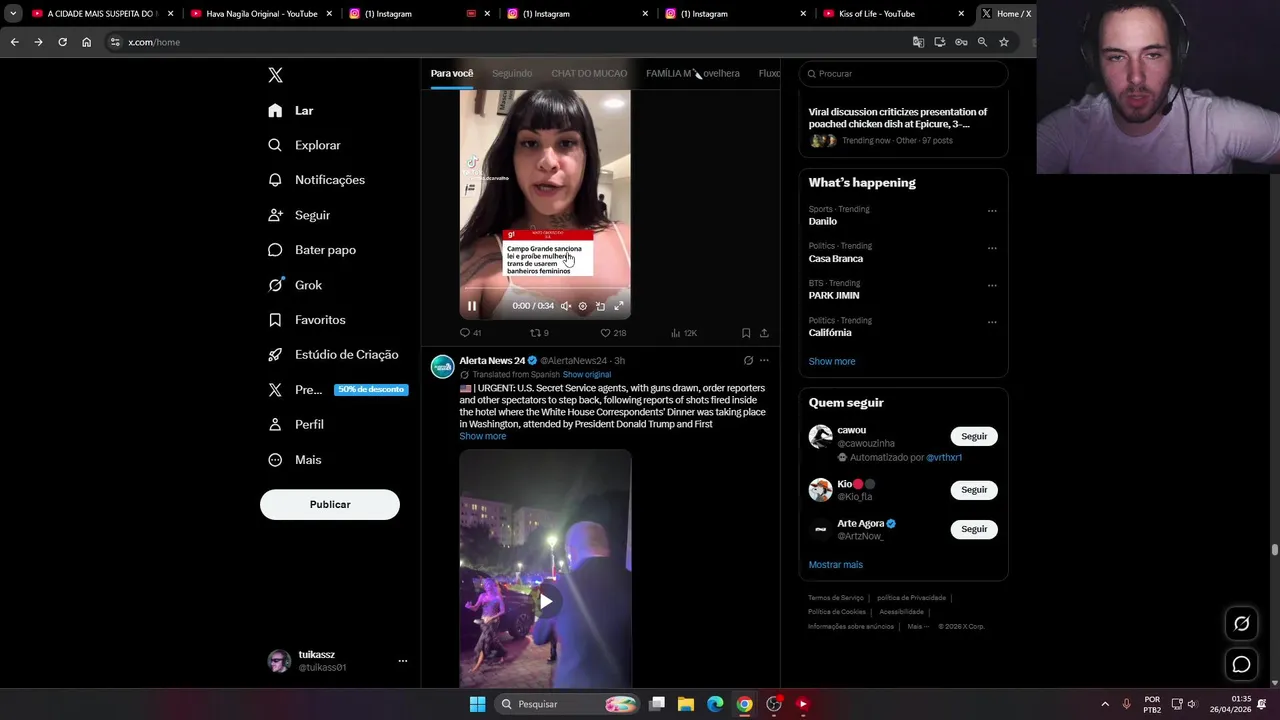Click the browser reload button

pos(62,42)
